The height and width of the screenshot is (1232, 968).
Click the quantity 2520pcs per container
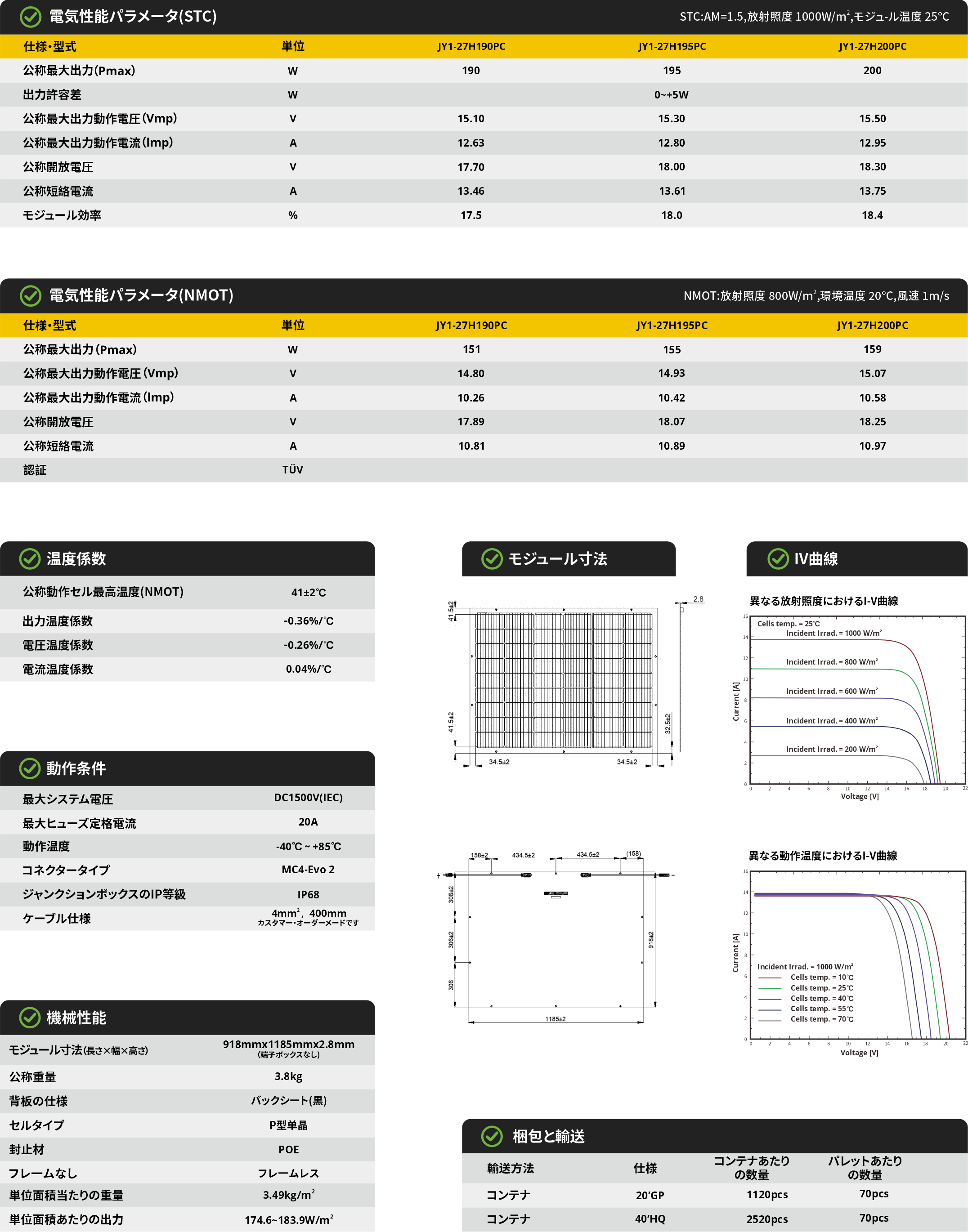coord(767,1219)
